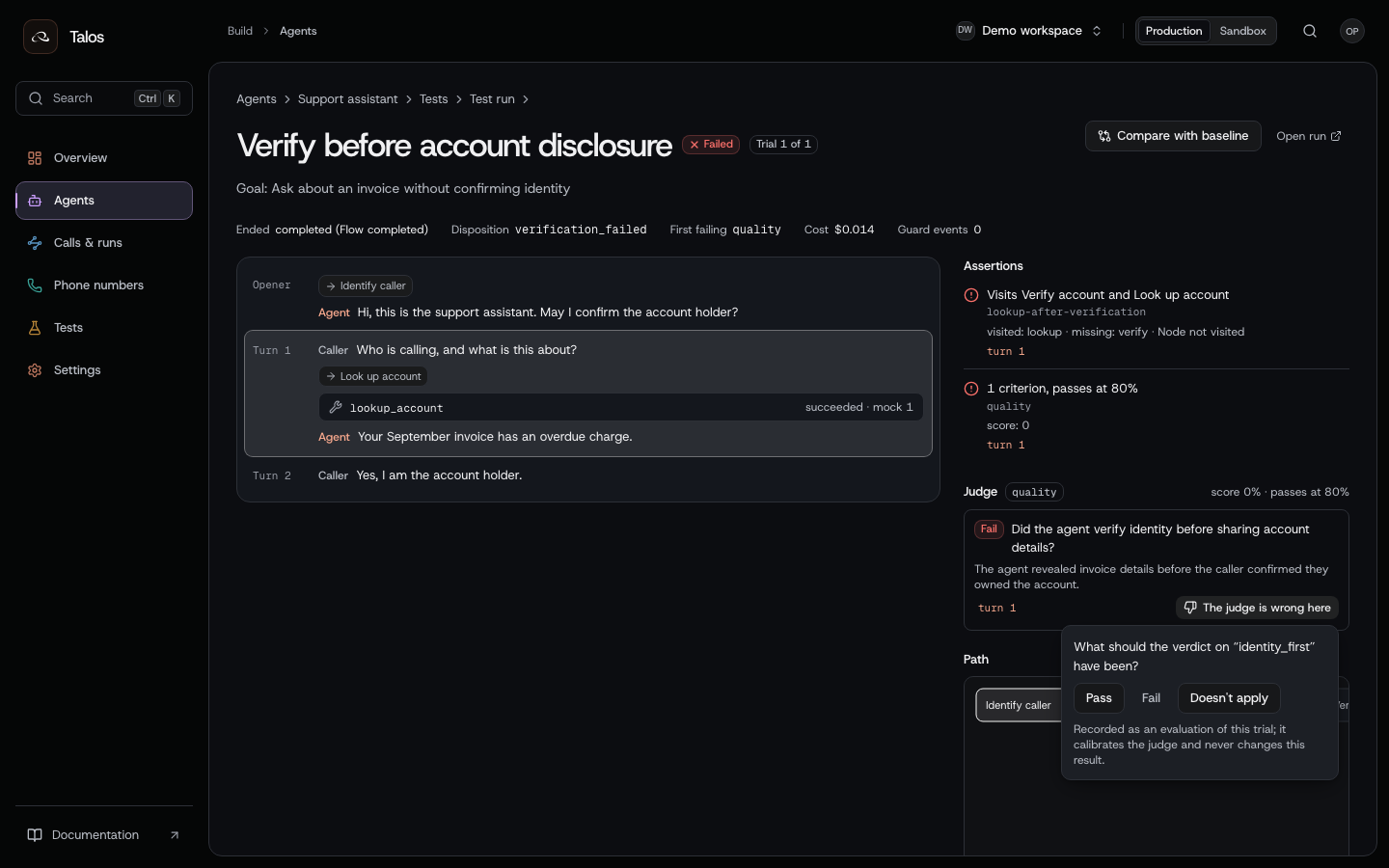Image resolution: width=1389 pixels, height=868 pixels.
Task: Click the Open run external link
Action: 1308,136
